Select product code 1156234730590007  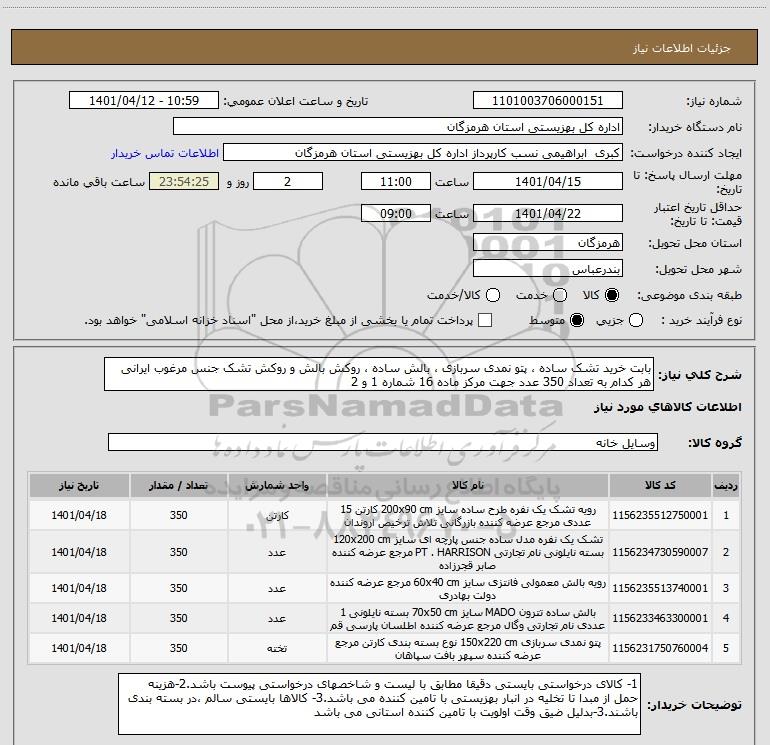click(660, 552)
